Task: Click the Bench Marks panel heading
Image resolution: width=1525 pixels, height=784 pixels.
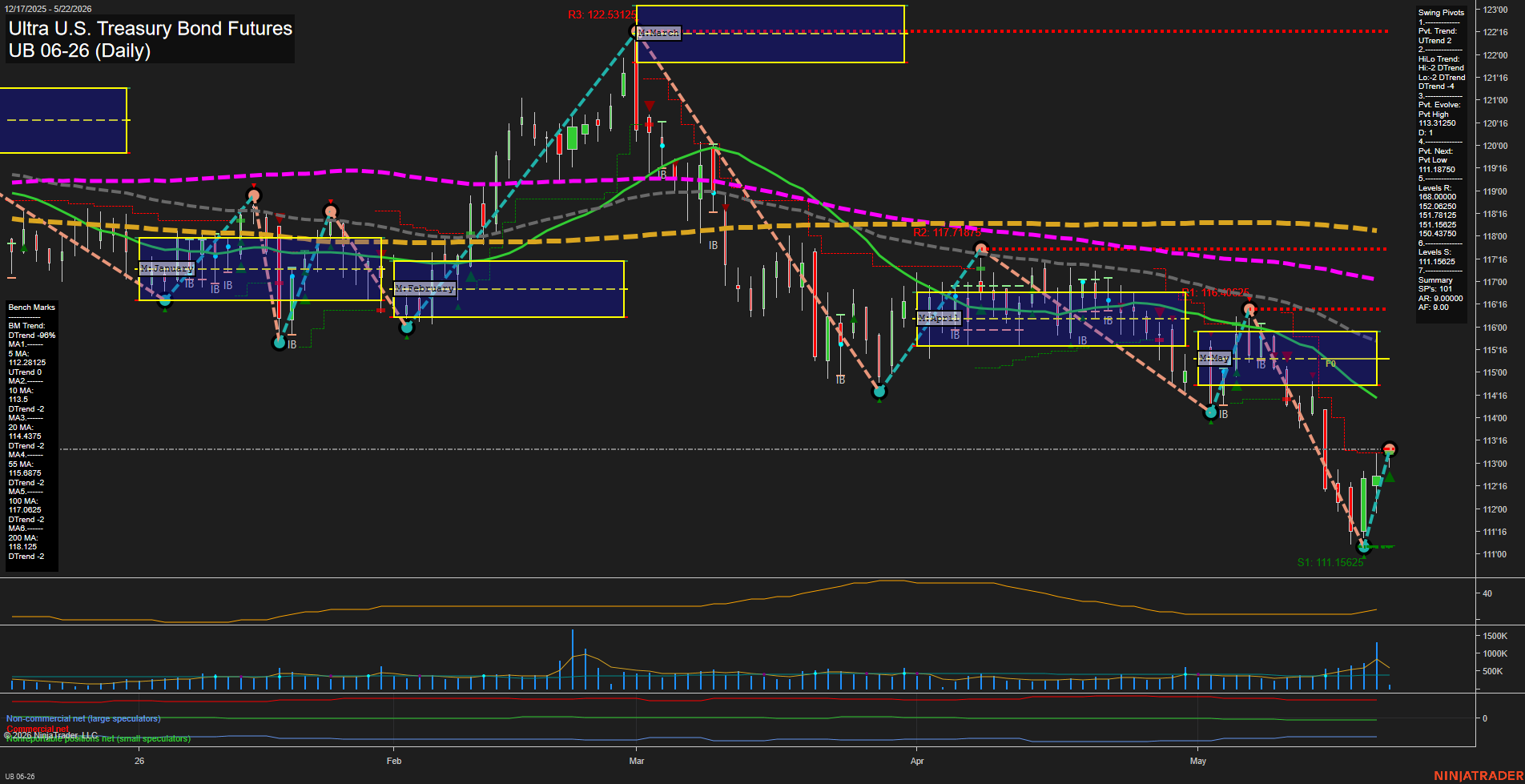Action: (32, 308)
